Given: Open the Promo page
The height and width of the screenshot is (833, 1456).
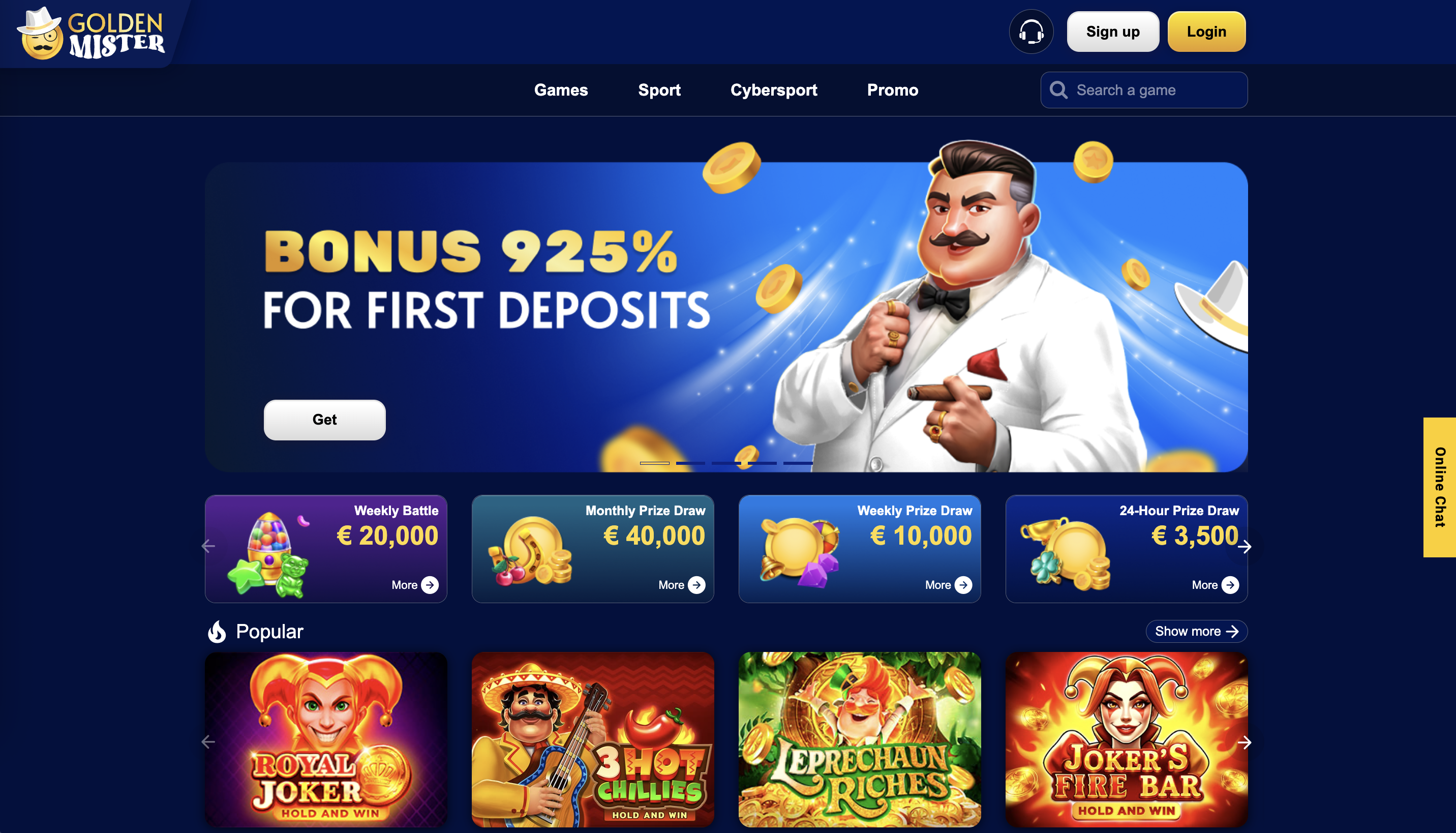Looking at the screenshot, I should [893, 90].
